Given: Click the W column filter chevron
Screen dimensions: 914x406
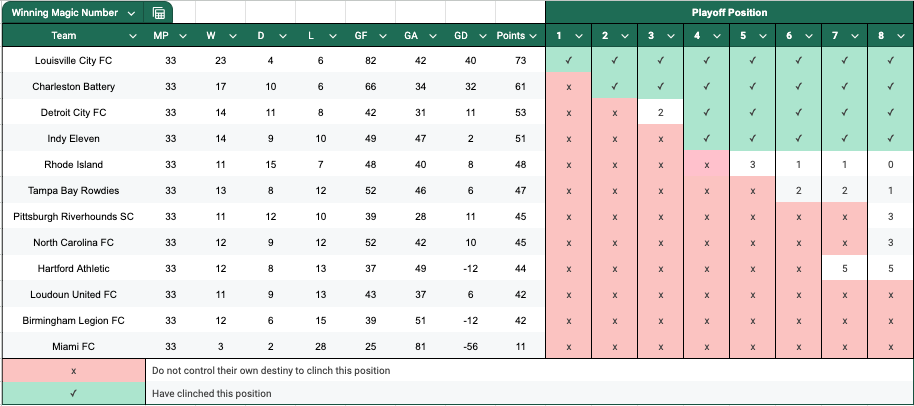Looking at the screenshot, I should [234, 36].
